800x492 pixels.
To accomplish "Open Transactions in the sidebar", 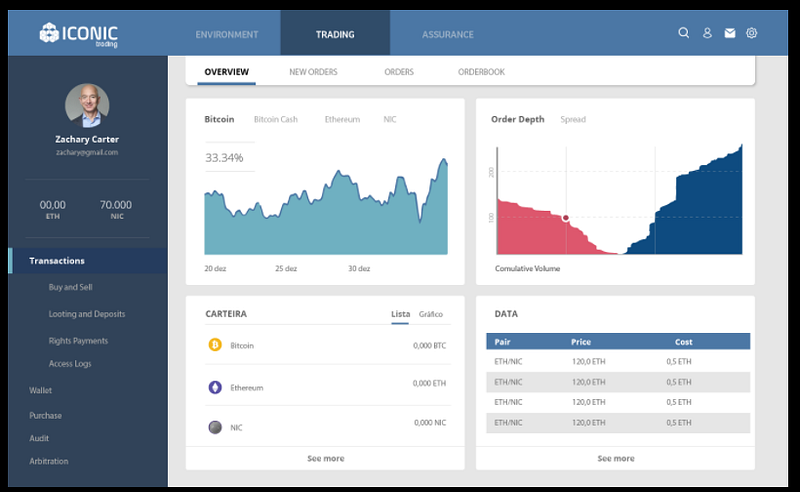I will (x=88, y=261).
